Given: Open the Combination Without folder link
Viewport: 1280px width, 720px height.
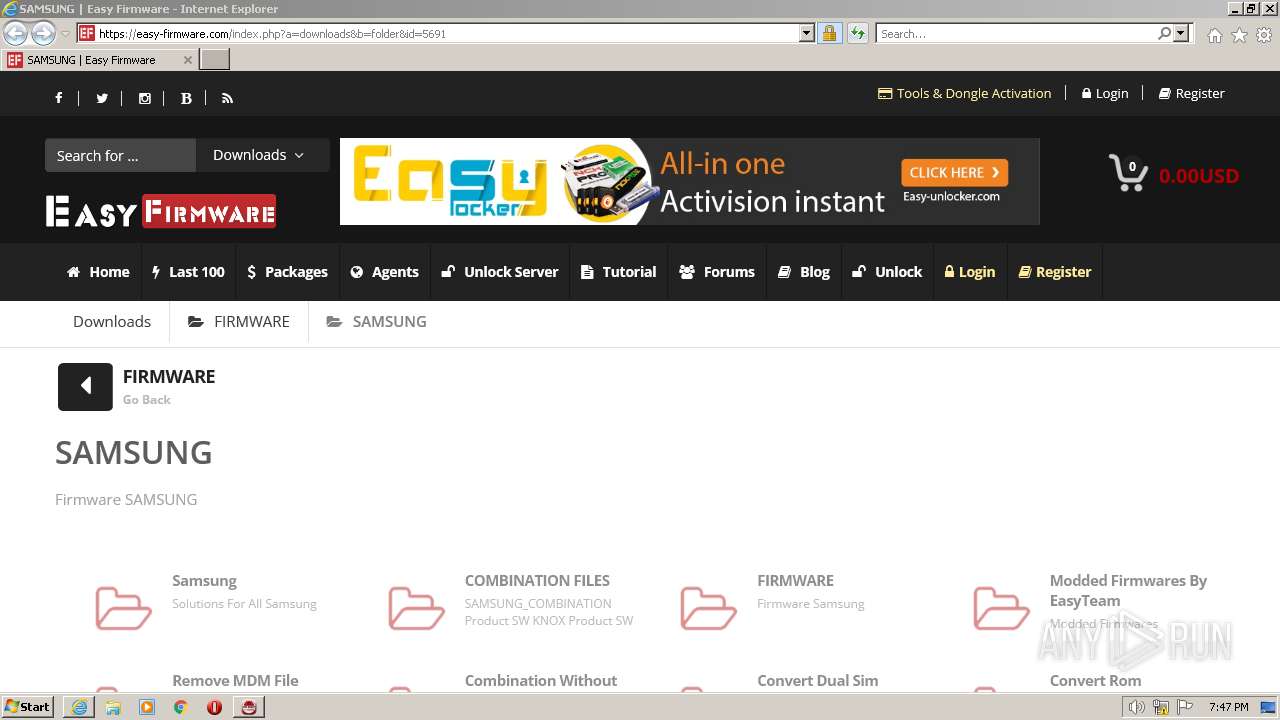Looking at the screenshot, I should pos(541,680).
